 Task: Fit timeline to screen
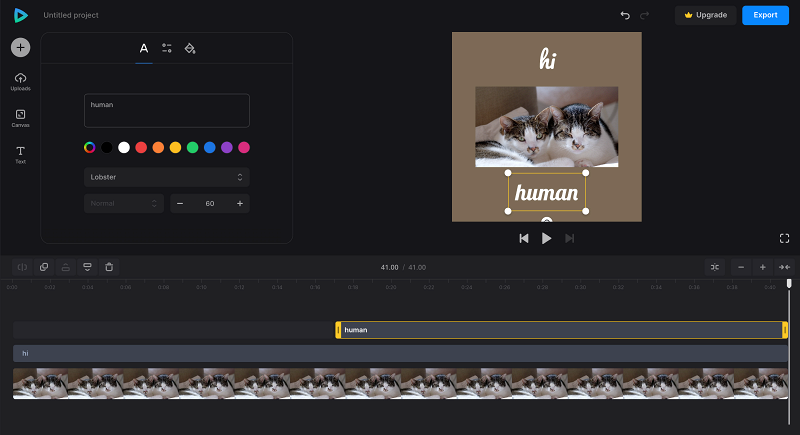click(x=784, y=267)
